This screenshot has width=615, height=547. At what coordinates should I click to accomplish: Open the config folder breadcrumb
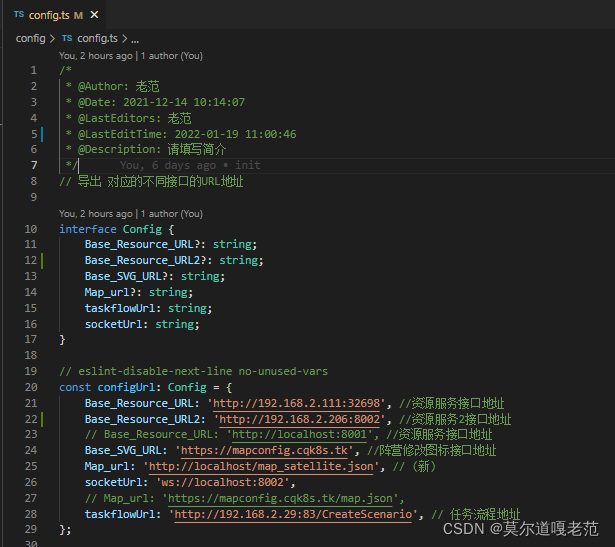tap(30, 38)
